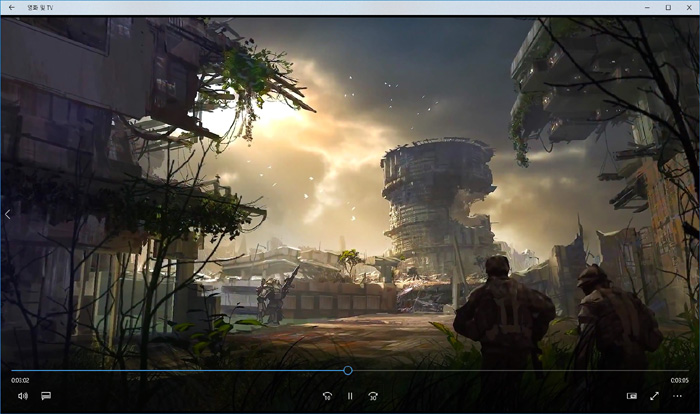Viewport: 700px width, 414px height.
Task: Click the remaining time 0:03:05
Action: [679, 381]
